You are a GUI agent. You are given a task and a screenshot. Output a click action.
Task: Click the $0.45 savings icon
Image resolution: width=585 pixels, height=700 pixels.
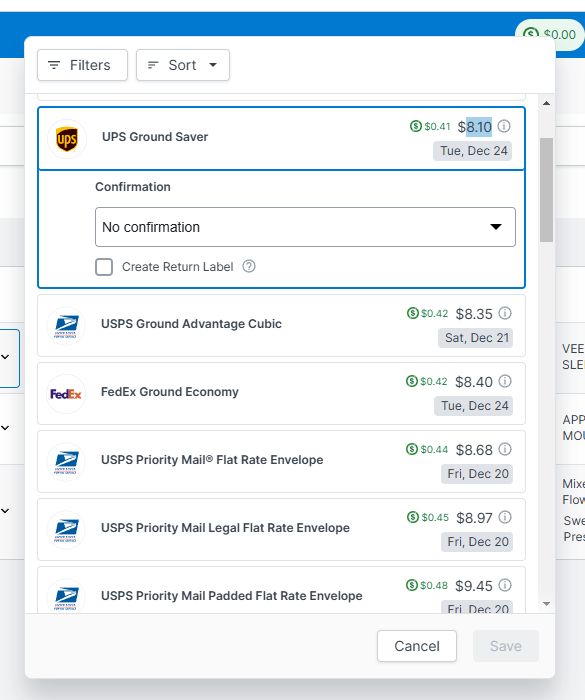click(413, 517)
